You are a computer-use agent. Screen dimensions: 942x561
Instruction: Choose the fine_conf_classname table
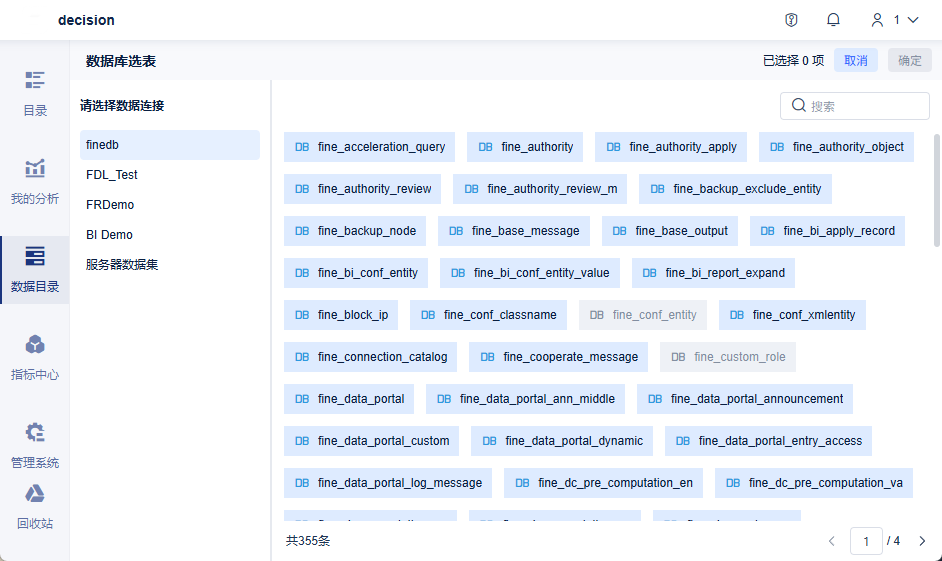click(x=488, y=315)
